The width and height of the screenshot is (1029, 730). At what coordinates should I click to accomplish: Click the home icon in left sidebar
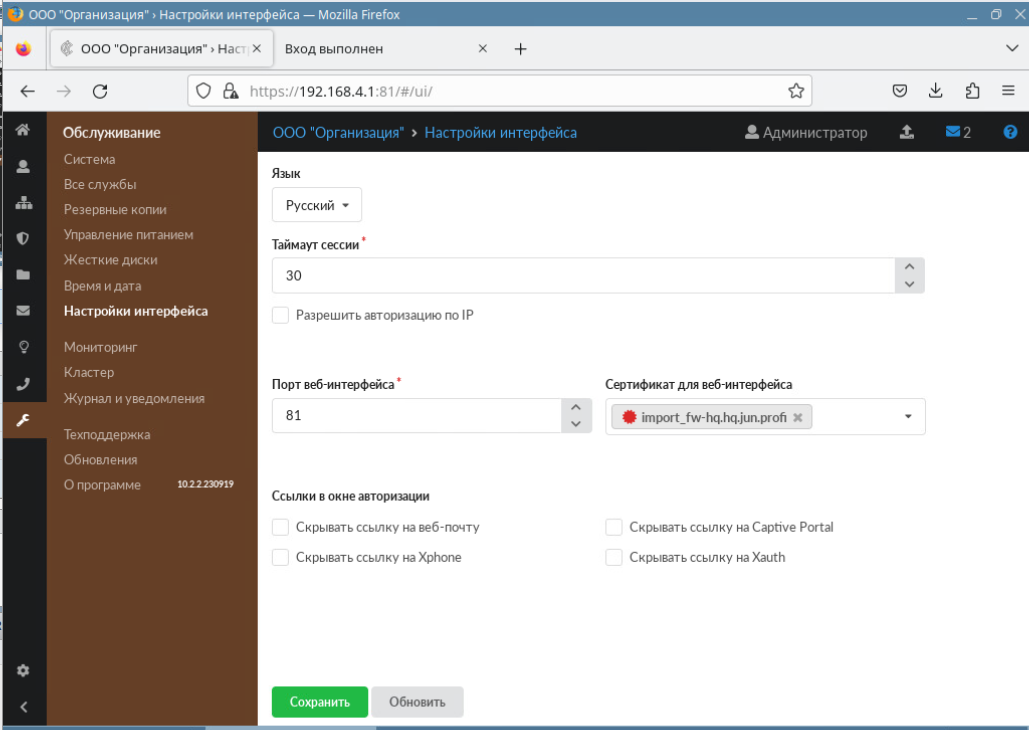pyautogui.click(x=23, y=130)
